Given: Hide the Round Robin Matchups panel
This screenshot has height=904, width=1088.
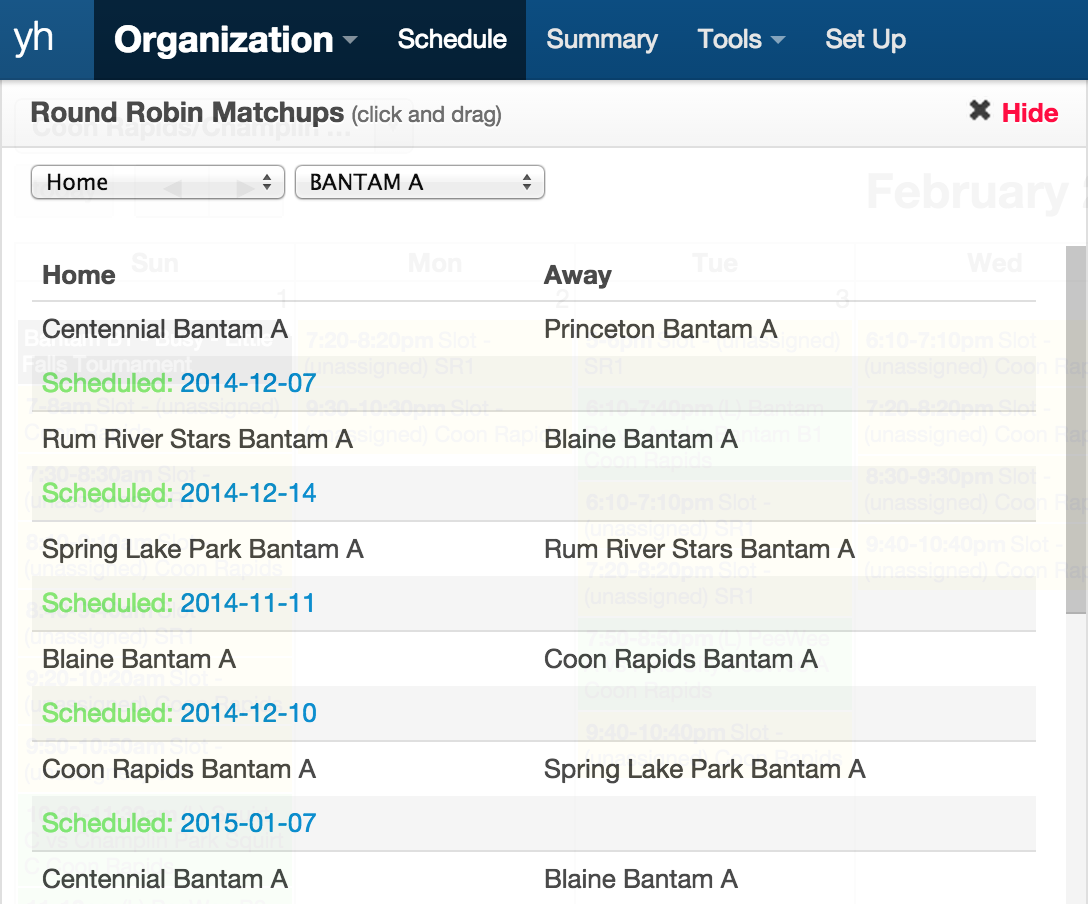Looking at the screenshot, I should pyautogui.click(x=1030, y=113).
